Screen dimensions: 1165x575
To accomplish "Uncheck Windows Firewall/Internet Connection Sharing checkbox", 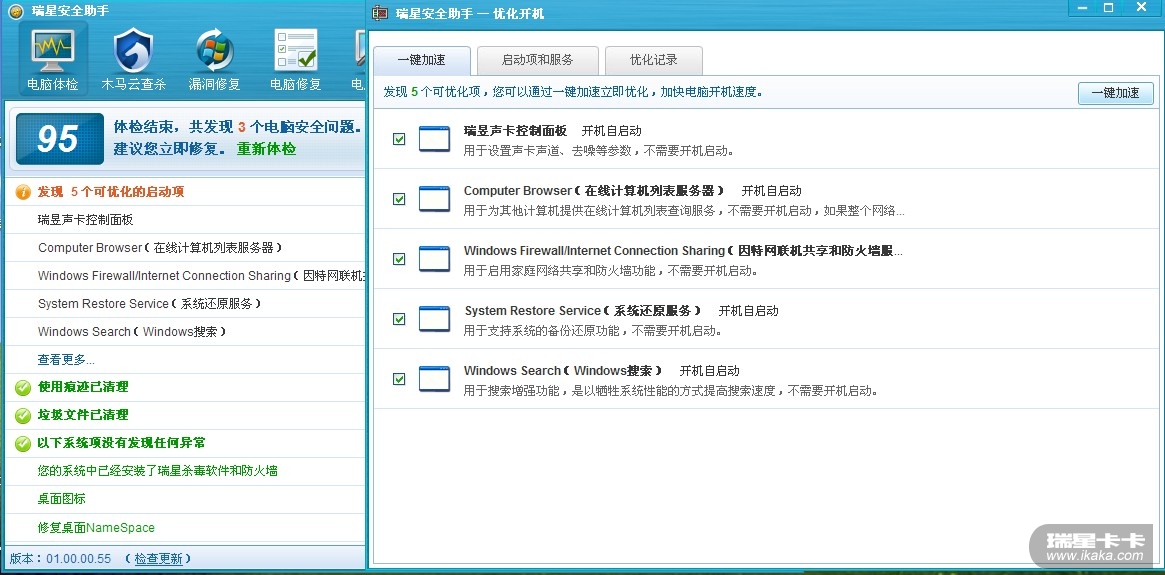I will point(399,259).
